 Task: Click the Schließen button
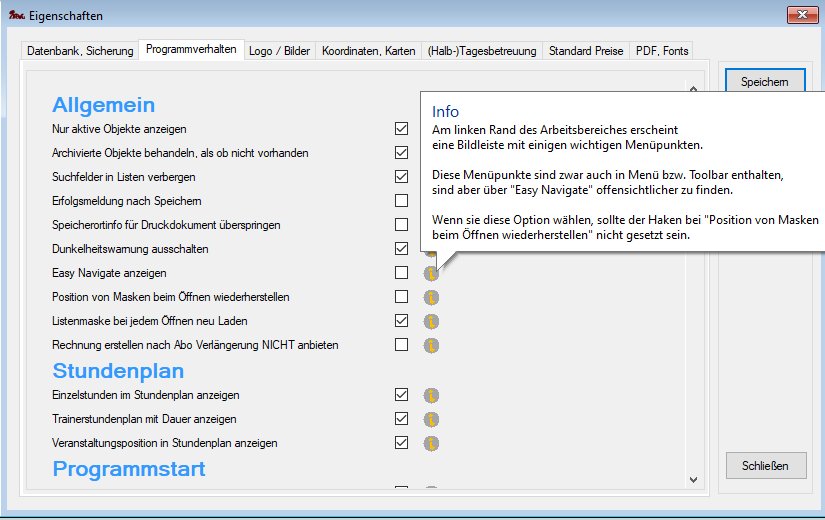[765, 465]
